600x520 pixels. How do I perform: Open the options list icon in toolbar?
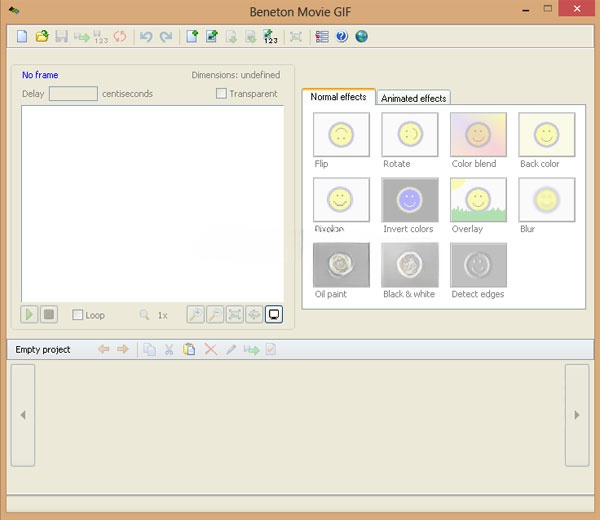322,37
